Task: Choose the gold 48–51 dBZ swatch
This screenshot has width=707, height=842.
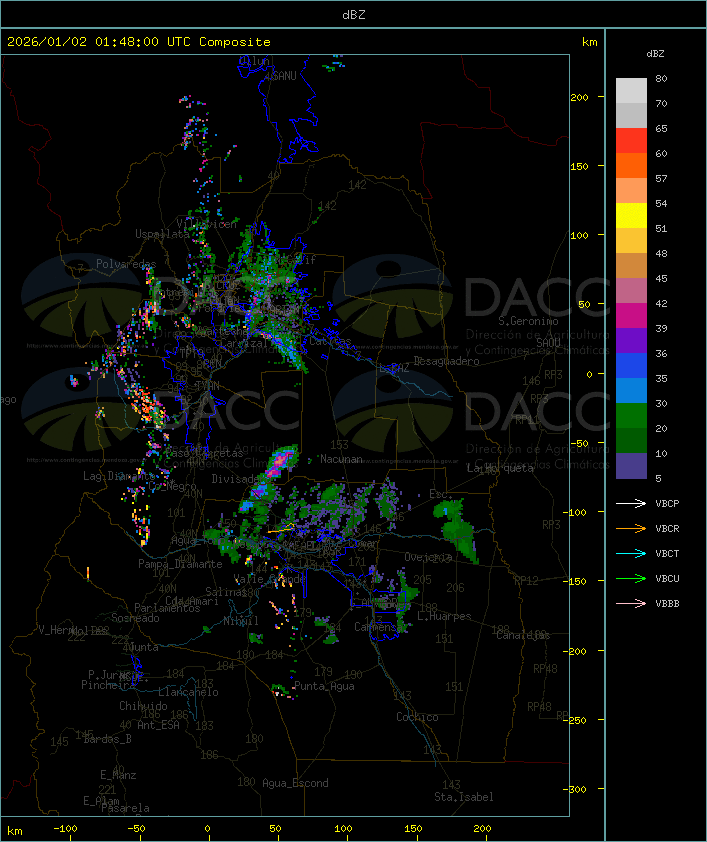Action: click(x=631, y=241)
